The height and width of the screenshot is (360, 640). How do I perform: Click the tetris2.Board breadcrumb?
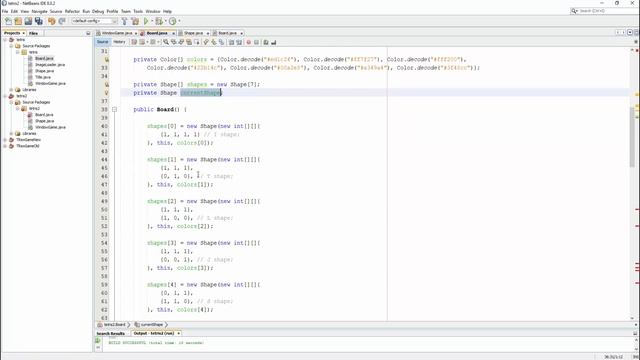click(x=114, y=325)
